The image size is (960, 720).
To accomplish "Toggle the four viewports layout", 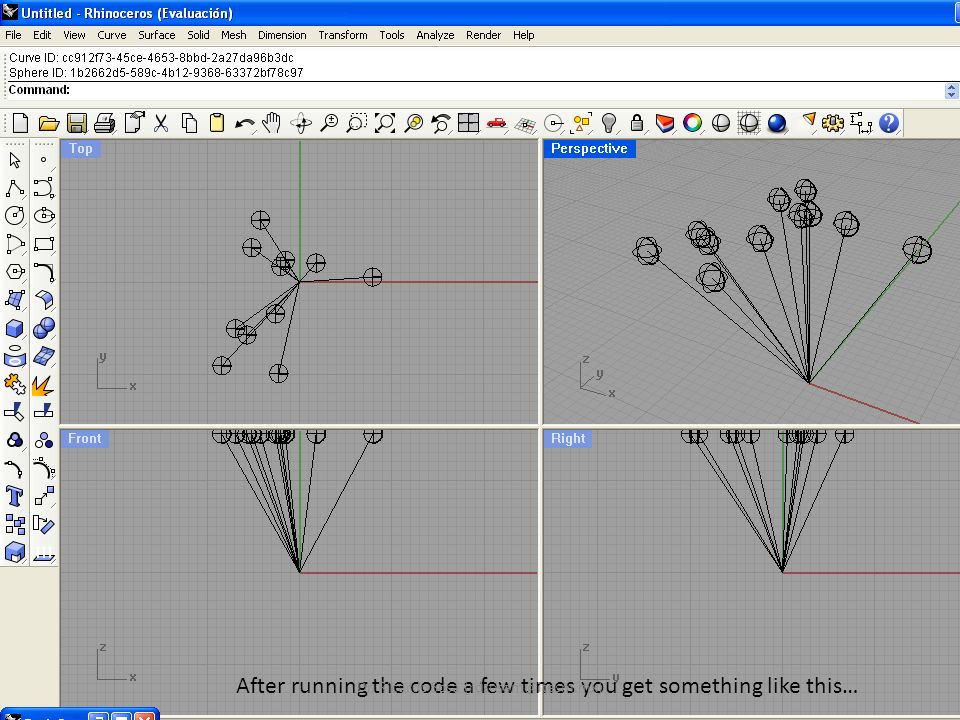I will click(x=468, y=123).
